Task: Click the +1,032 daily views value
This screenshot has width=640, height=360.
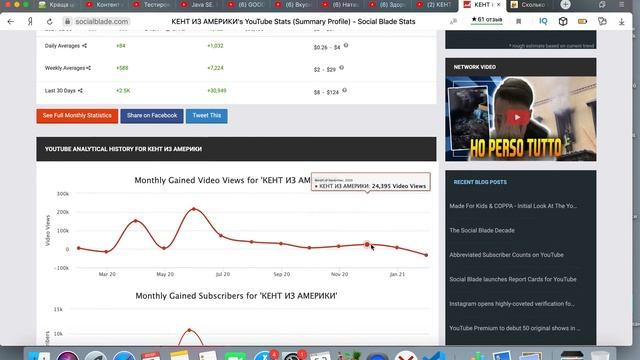Action: coord(215,46)
